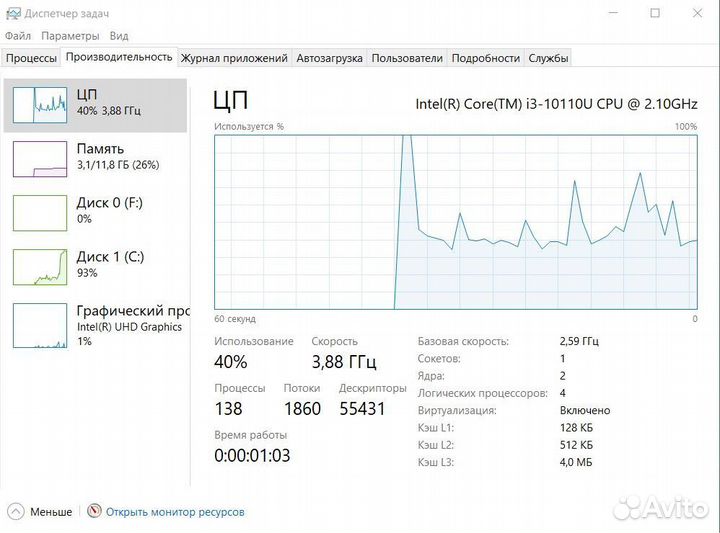Viewport: 720px width, 533px height.
Task: Click the Intel Core i3-10110U processor name
Action: [x=556, y=104]
